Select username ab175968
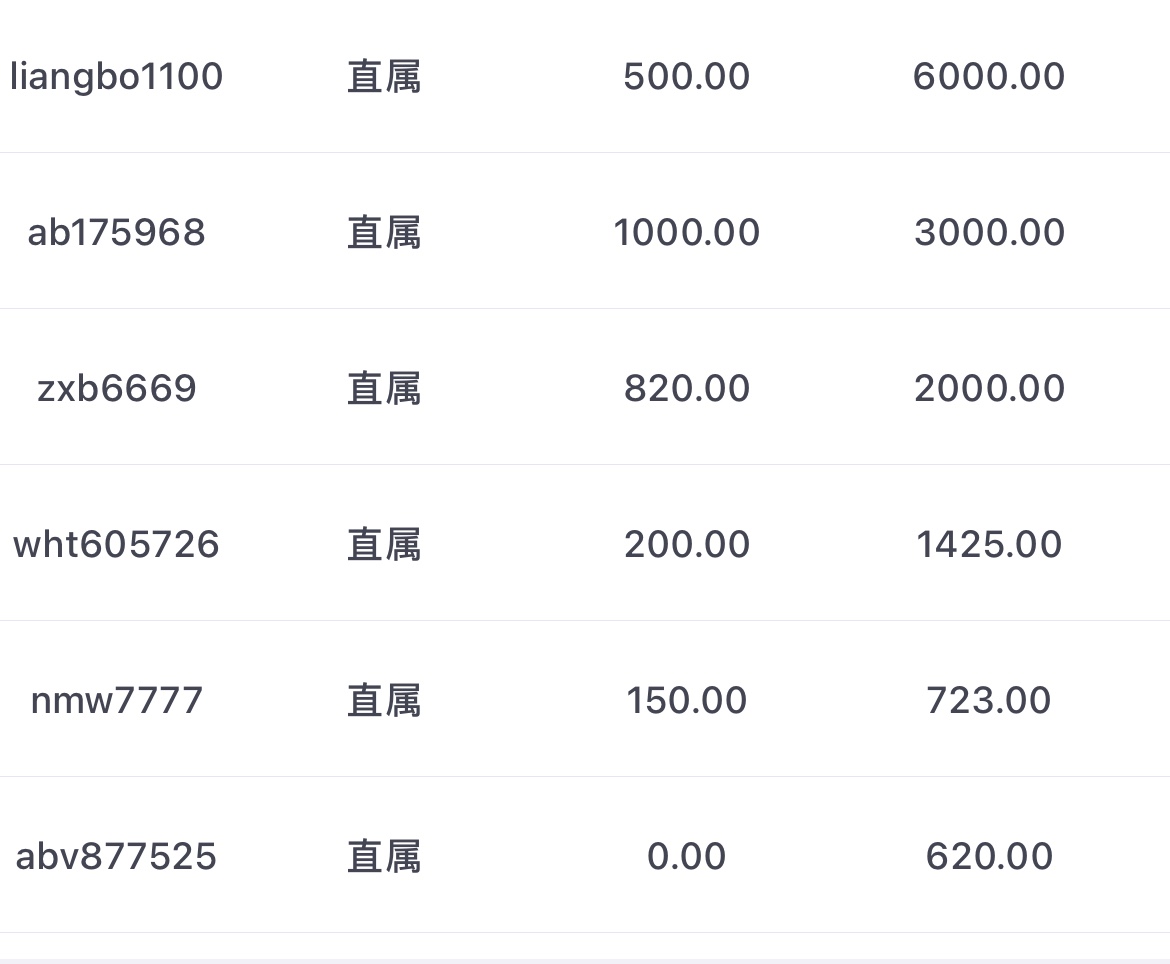 click(x=117, y=233)
